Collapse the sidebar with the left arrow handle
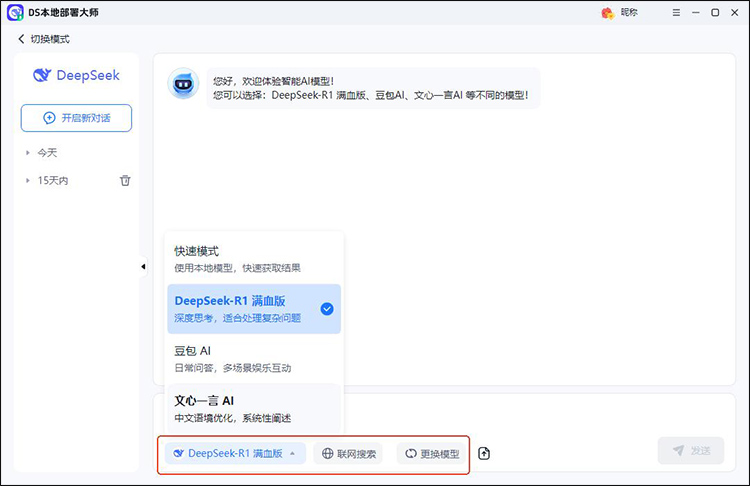 click(143, 266)
